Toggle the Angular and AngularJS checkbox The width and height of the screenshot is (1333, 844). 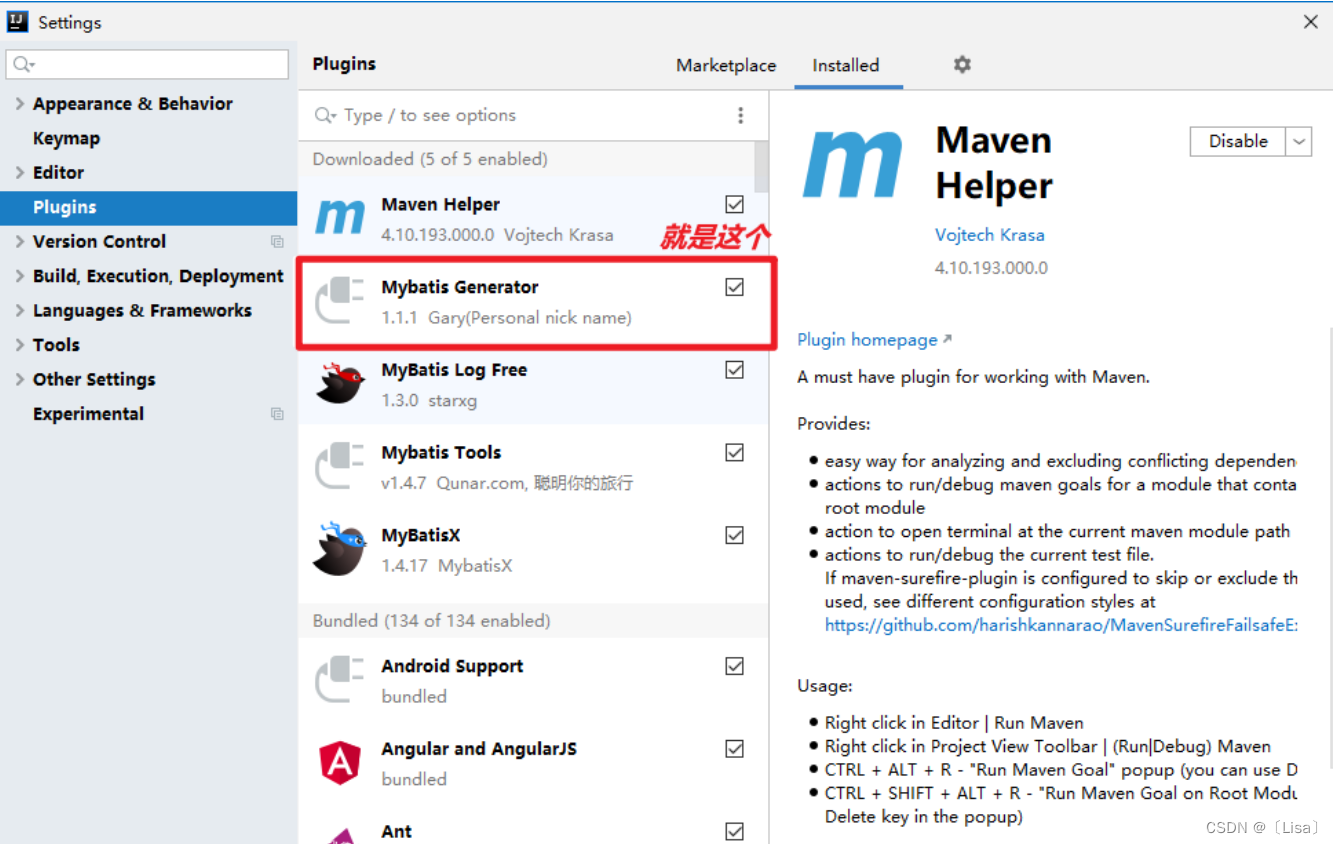(x=735, y=749)
